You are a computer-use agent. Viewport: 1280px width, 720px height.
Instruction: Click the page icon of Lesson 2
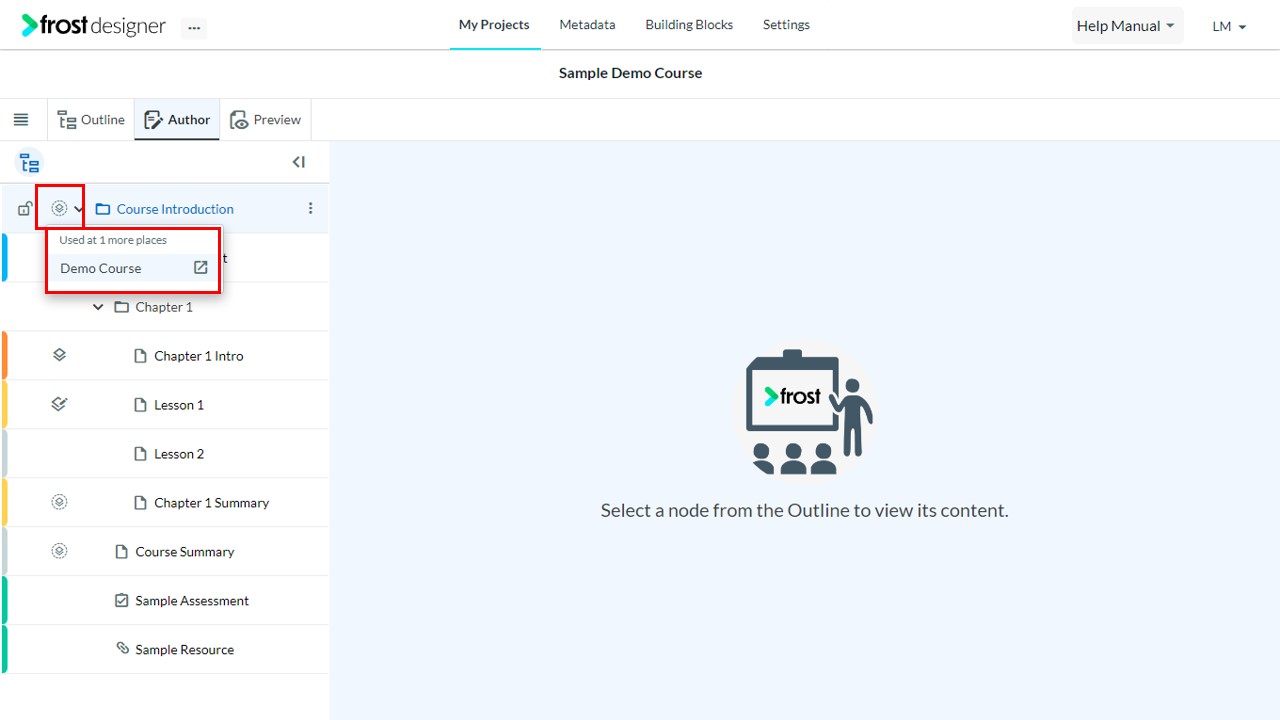[141, 454]
